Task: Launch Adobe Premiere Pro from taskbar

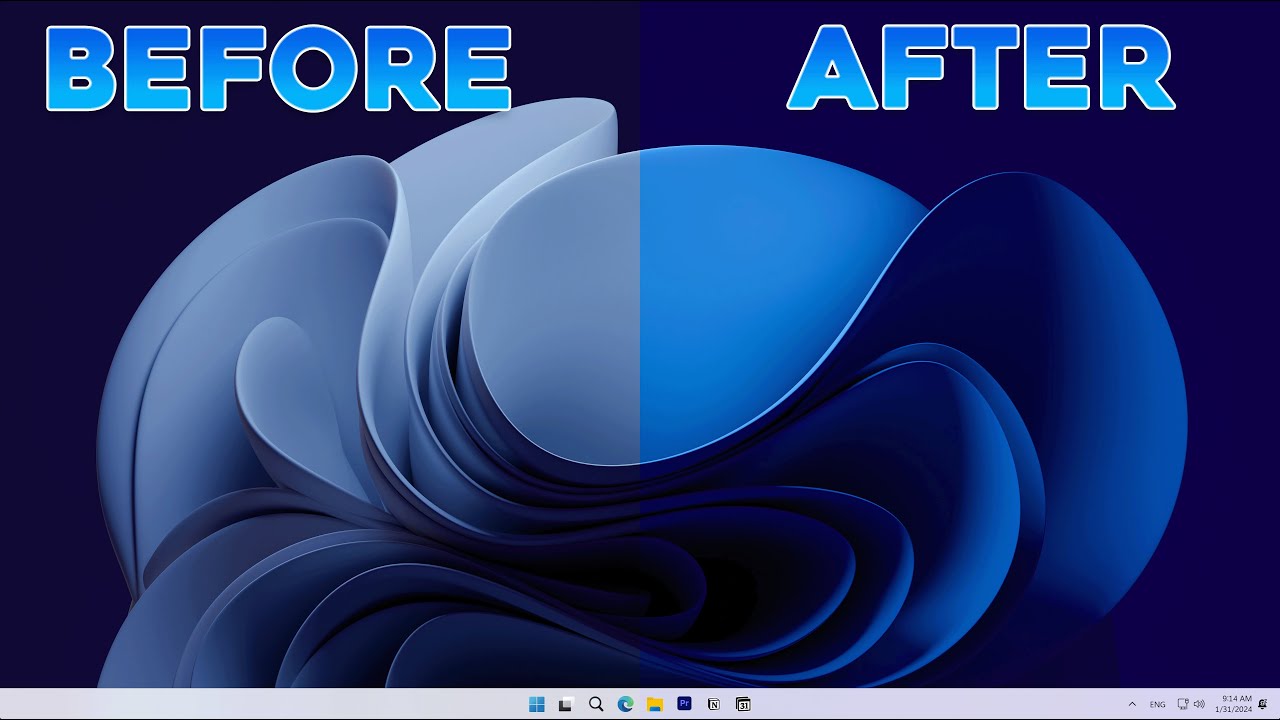Action: coord(684,704)
